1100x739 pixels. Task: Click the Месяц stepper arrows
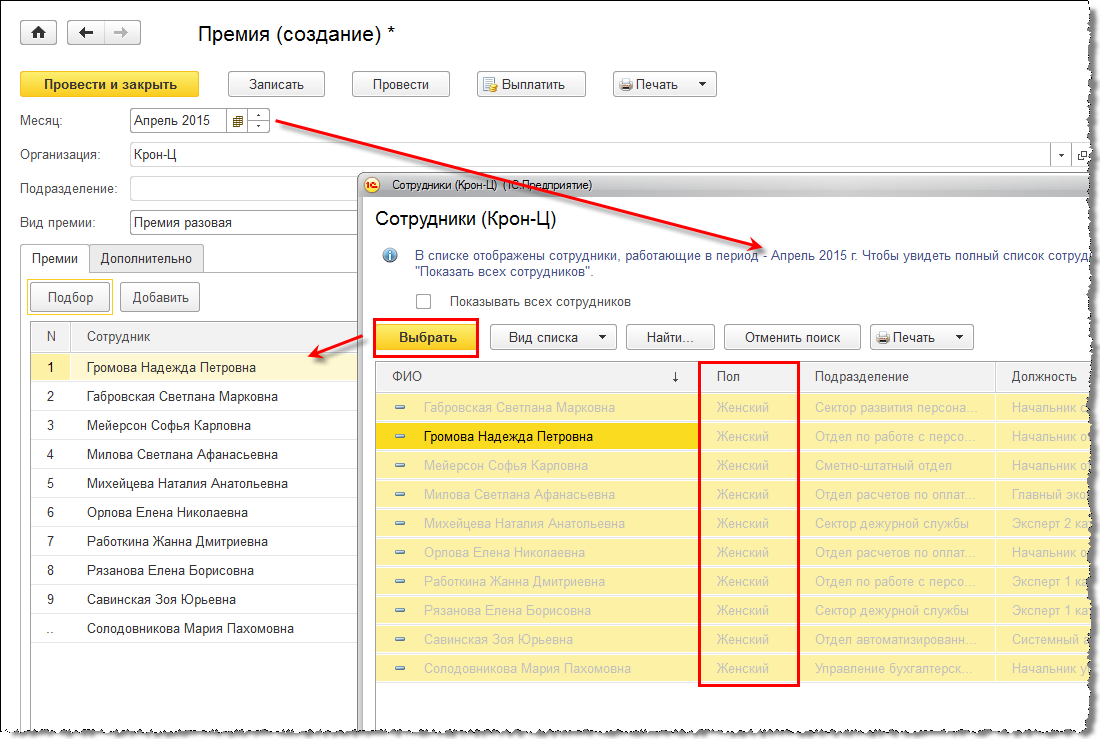pos(259,121)
